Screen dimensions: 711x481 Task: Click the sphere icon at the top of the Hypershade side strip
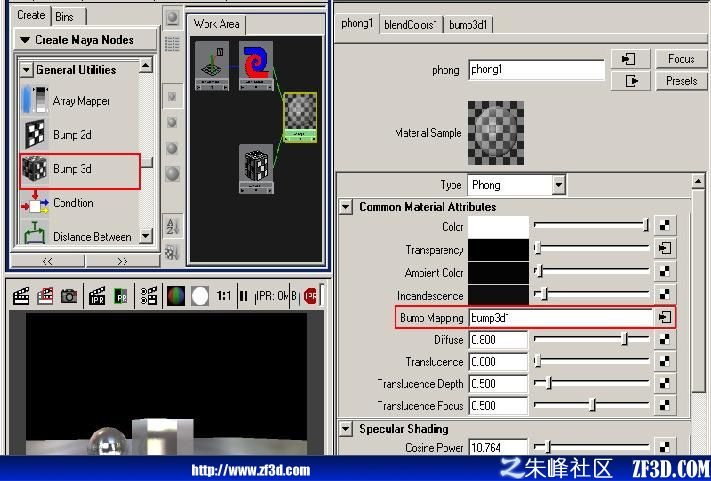pos(172,18)
